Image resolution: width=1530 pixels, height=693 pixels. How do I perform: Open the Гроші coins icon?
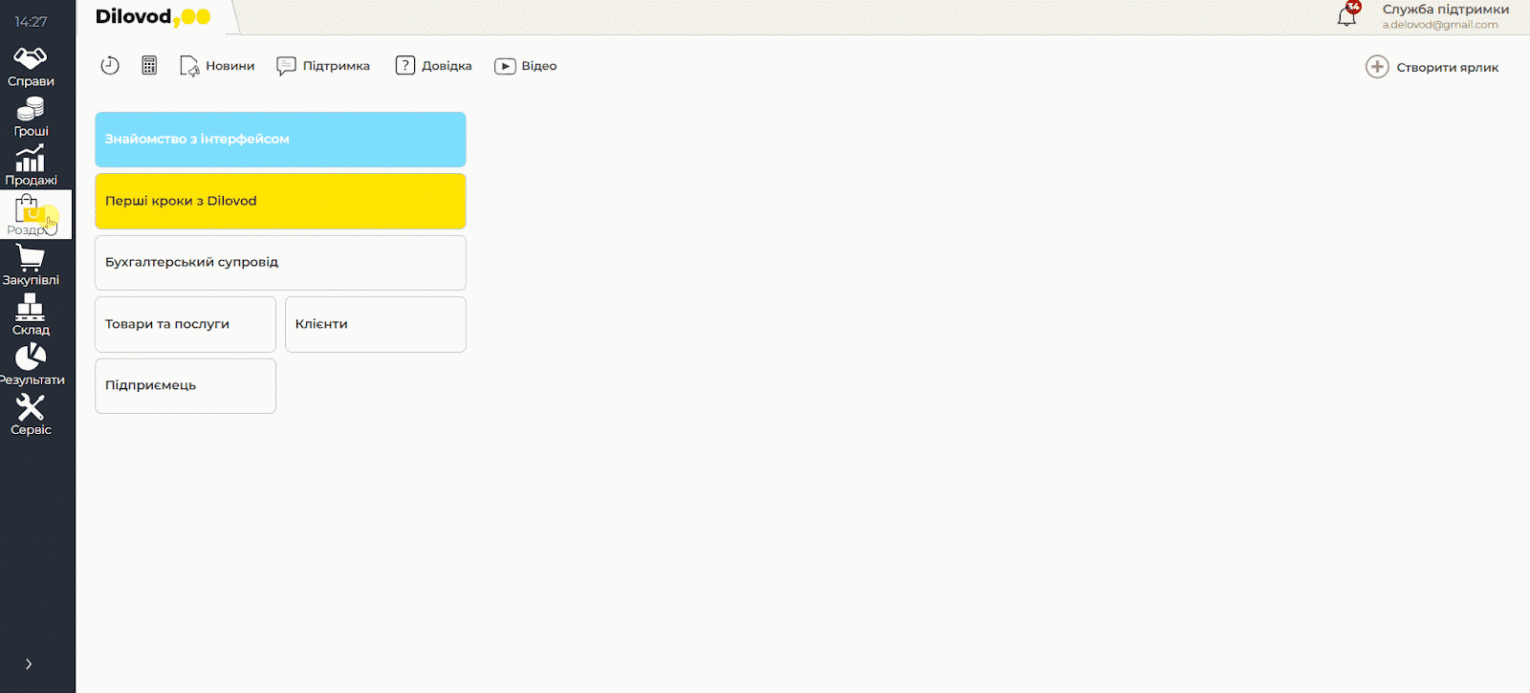[x=31, y=116]
